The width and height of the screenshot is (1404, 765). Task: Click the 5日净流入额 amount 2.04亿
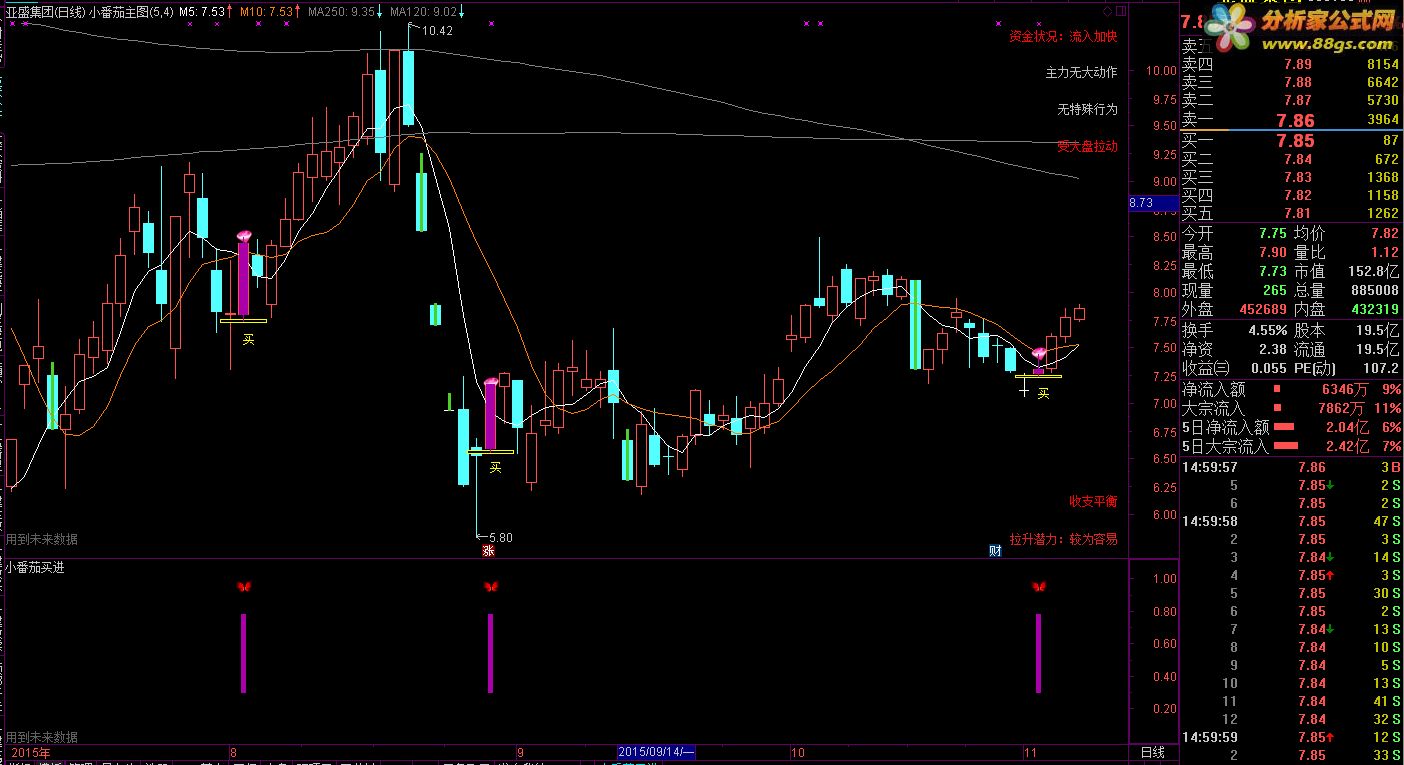pos(1346,427)
